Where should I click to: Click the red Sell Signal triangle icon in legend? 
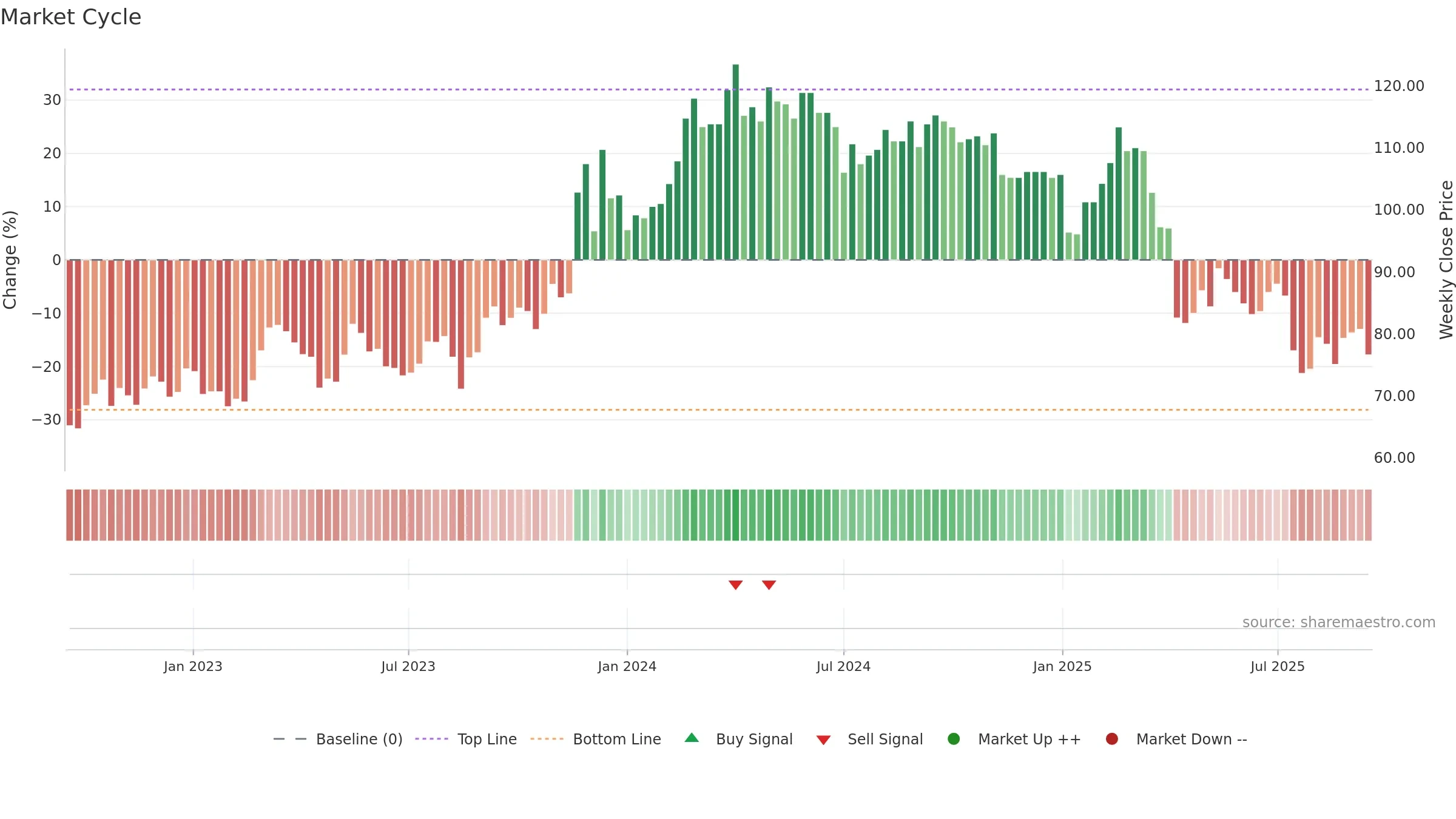(823, 740)
